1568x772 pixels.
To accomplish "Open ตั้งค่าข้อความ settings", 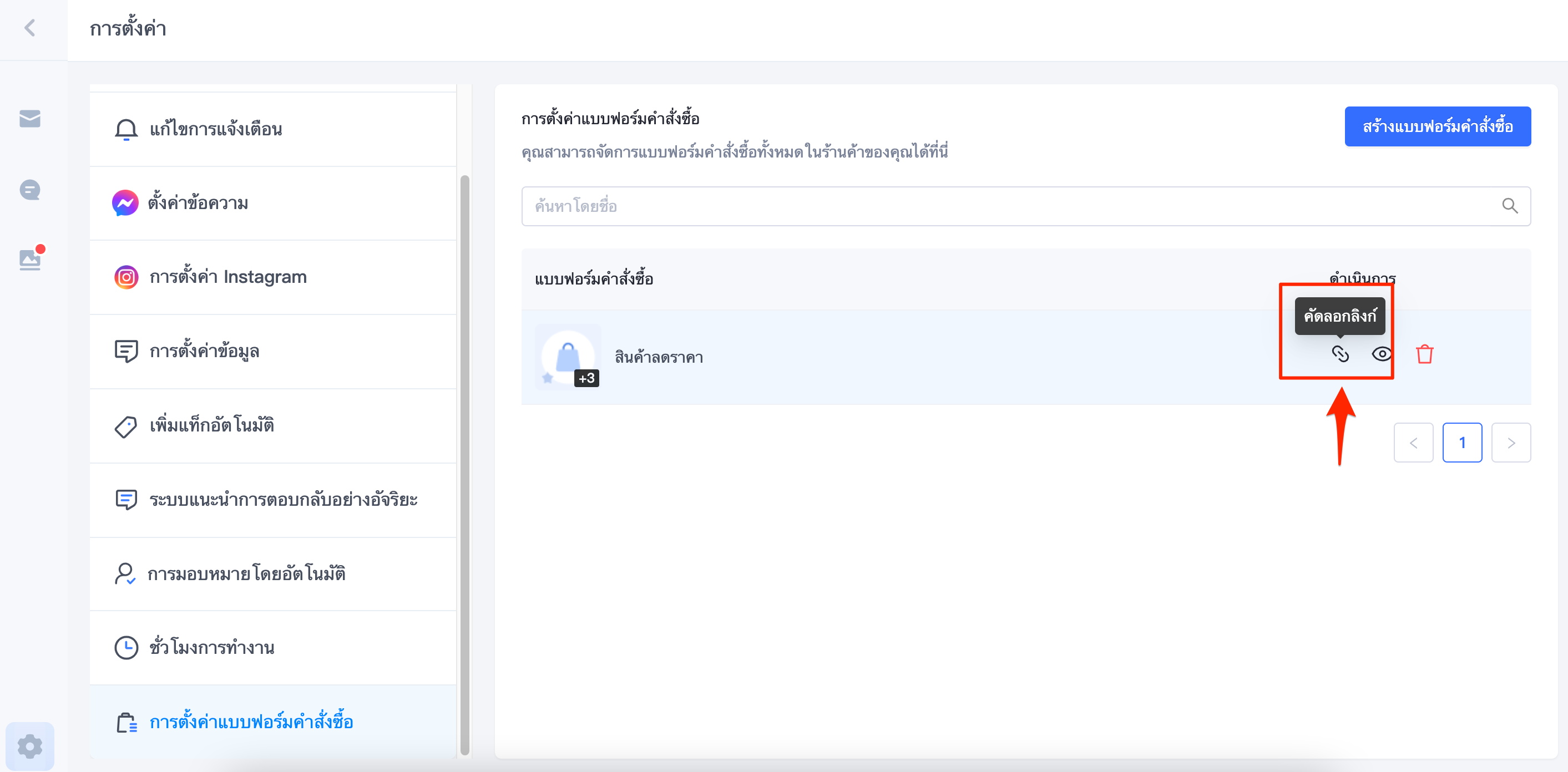I will (272, 204).
